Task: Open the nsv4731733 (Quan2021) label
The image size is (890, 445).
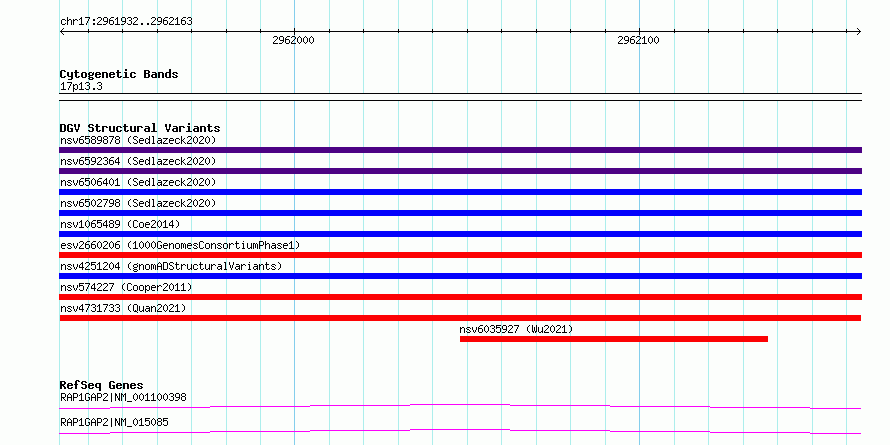Action: pyautogui.click(x=123, y=308)
